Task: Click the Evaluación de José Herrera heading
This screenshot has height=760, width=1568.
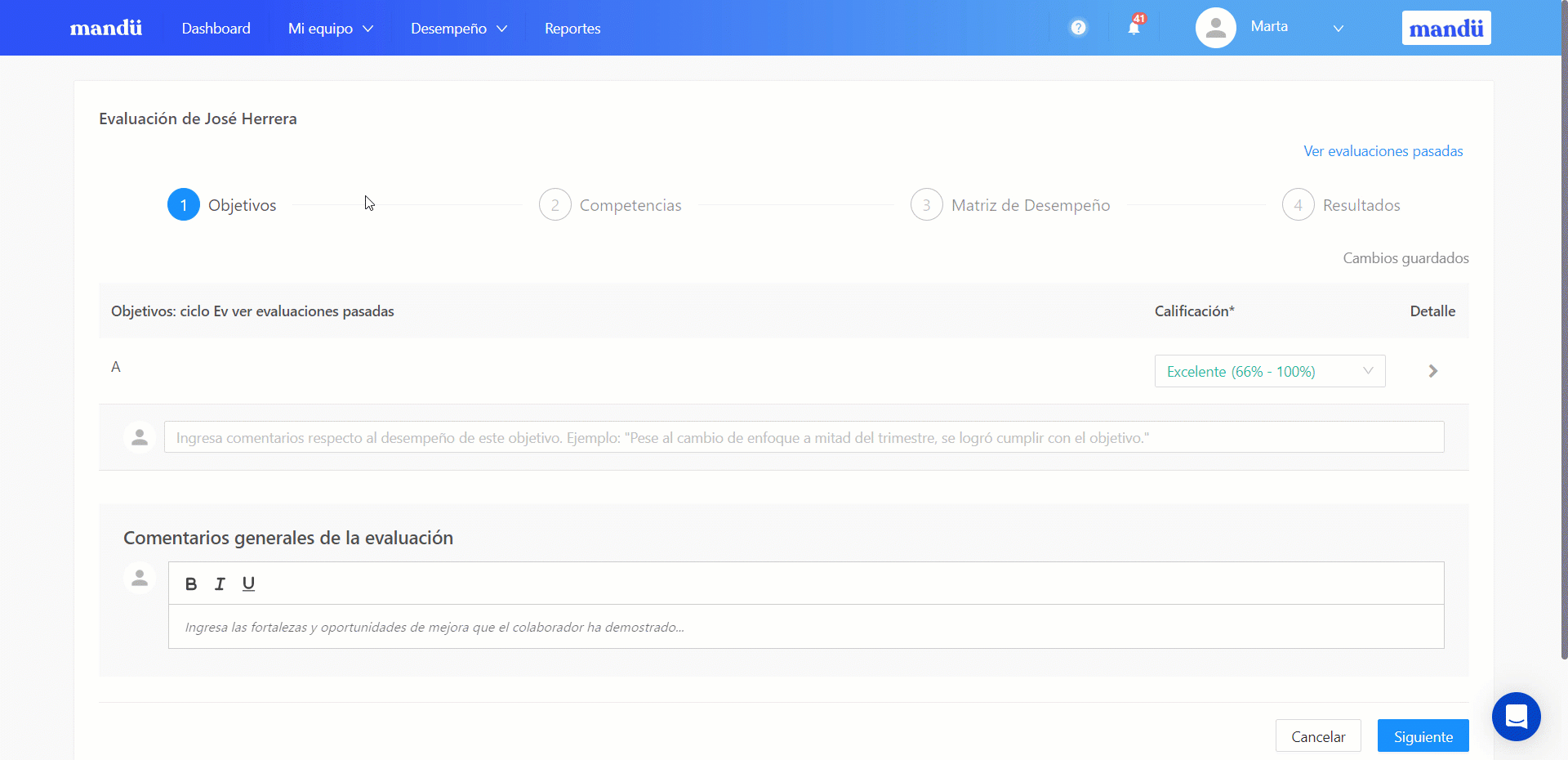Action: [198, 118]
